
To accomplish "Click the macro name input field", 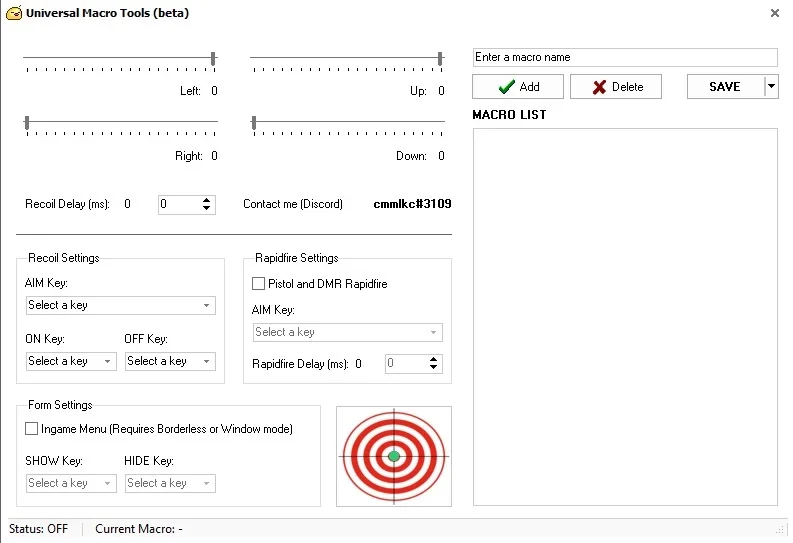I will pyautogui.click(x=625, y=57).
